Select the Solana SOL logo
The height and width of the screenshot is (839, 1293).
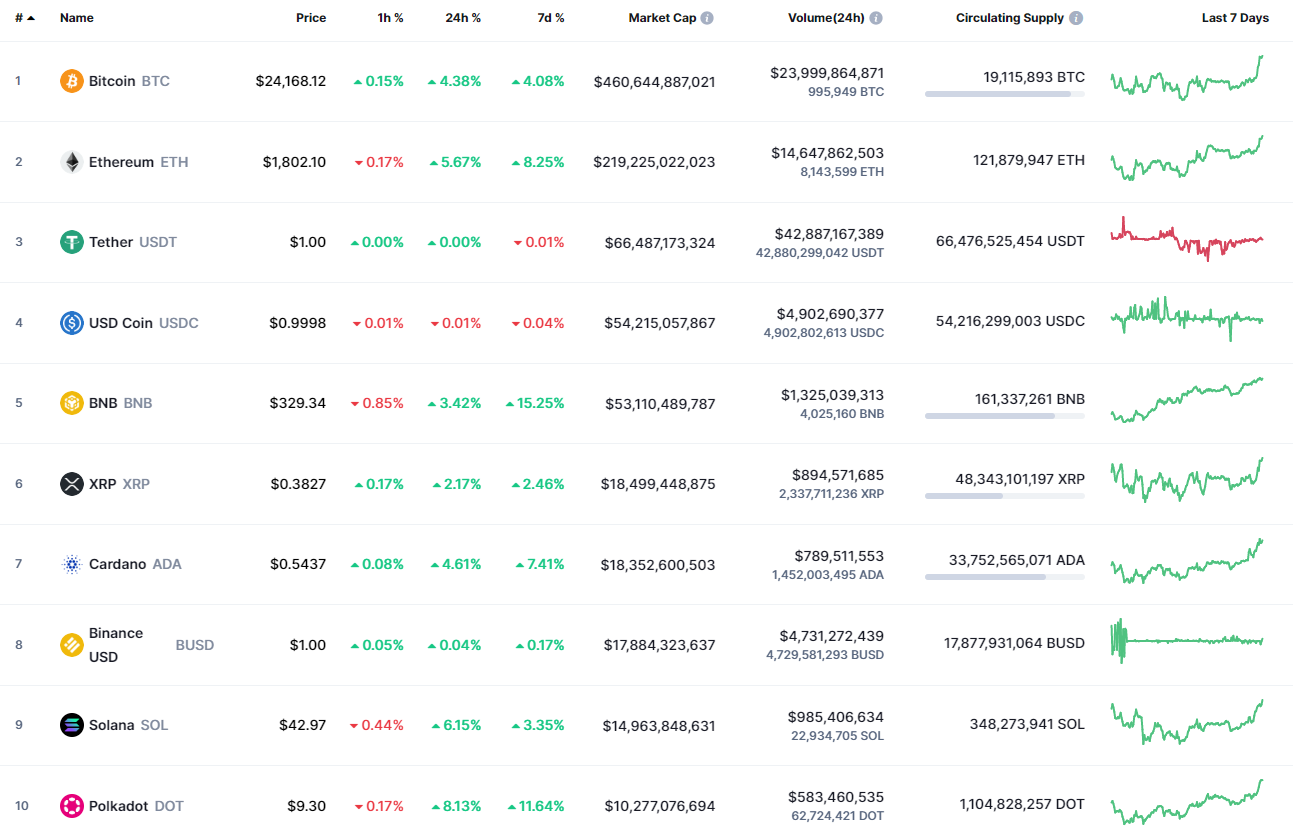tap(70, 725)
